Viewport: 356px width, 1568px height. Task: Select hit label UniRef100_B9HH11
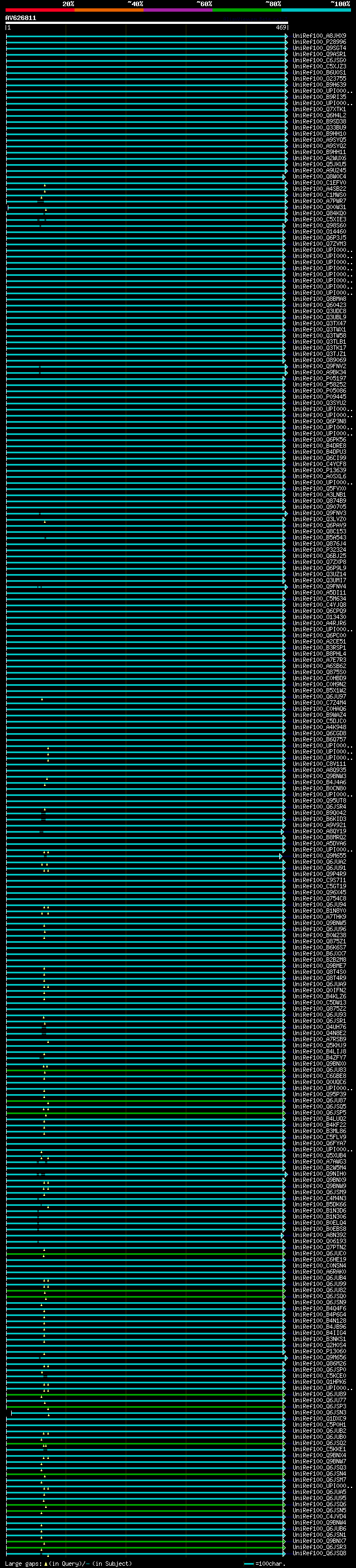click(x=319, y=152)
